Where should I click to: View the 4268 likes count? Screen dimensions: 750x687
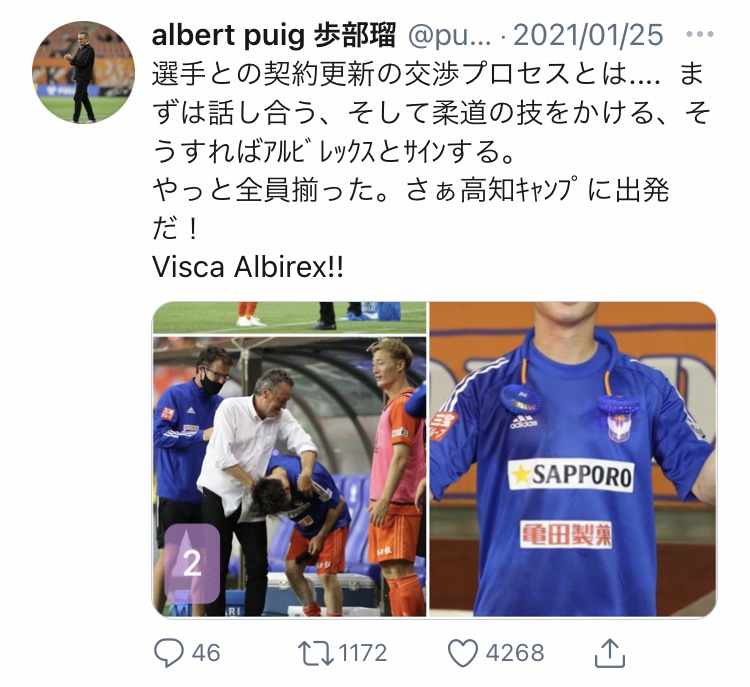pyautogui.click(x=515, y=653)
